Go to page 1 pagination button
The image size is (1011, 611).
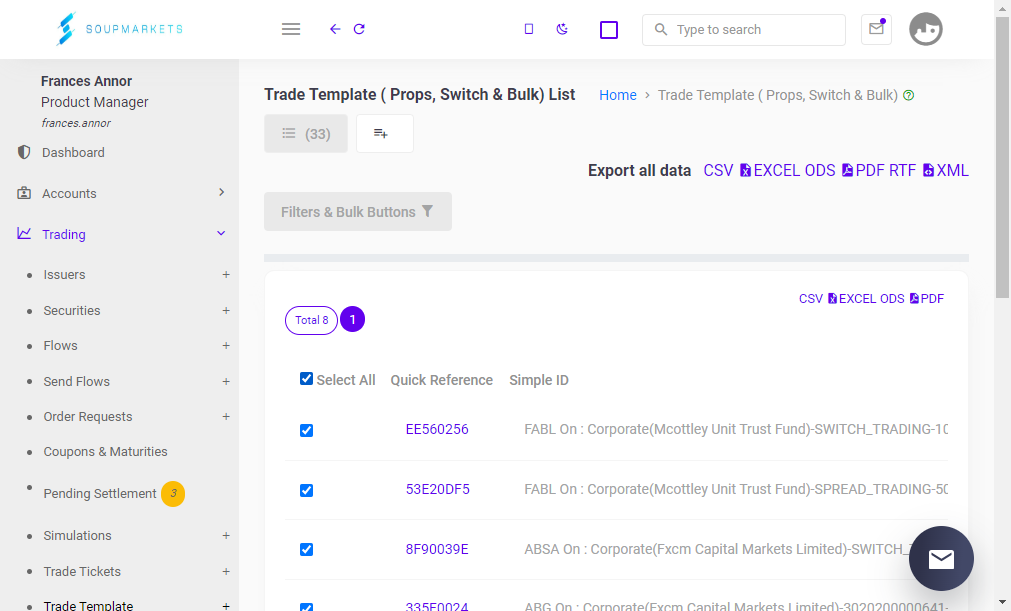click(x=353, y=320)
